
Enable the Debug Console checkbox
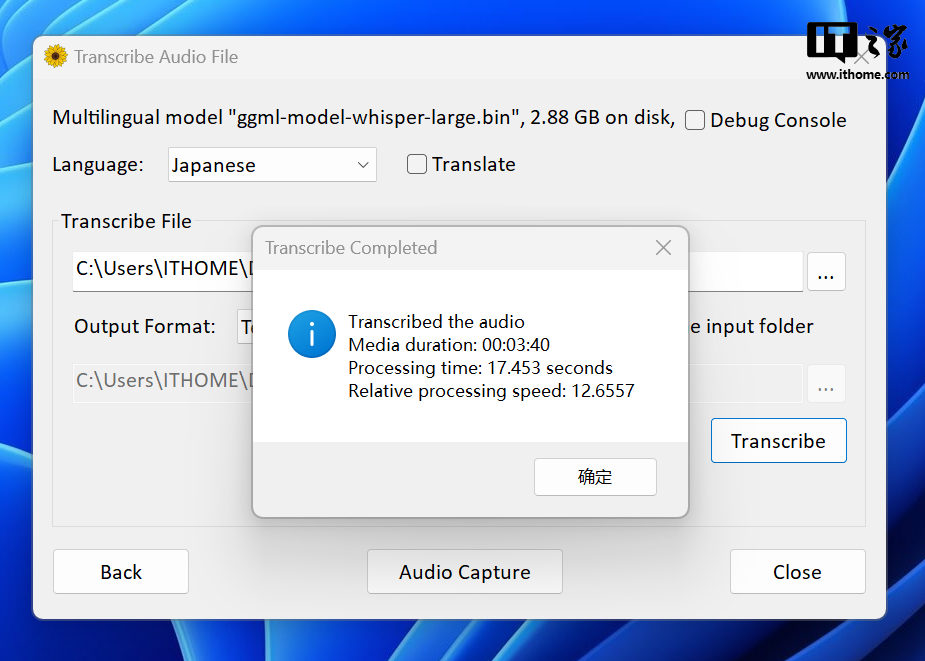pyautogui.click(x=695, y=120)
